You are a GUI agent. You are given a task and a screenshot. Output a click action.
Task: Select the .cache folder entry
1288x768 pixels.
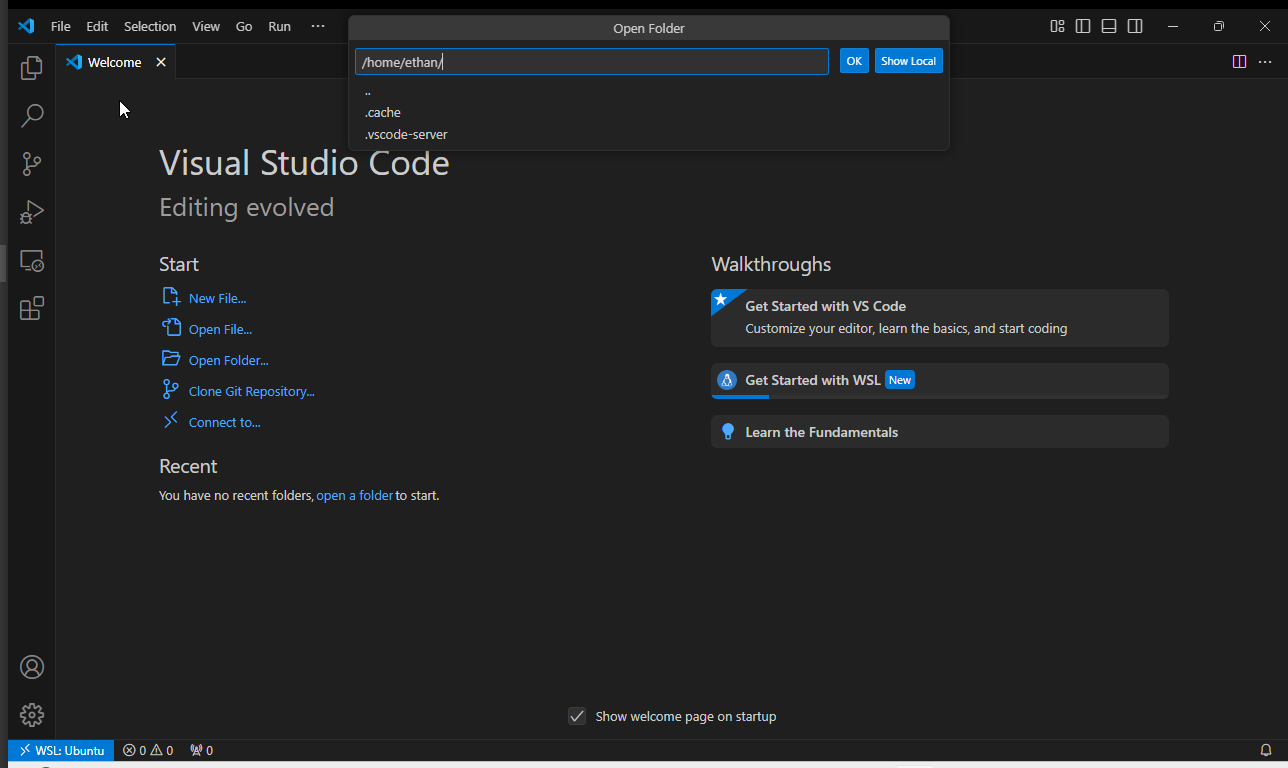(x=383, y=113)
